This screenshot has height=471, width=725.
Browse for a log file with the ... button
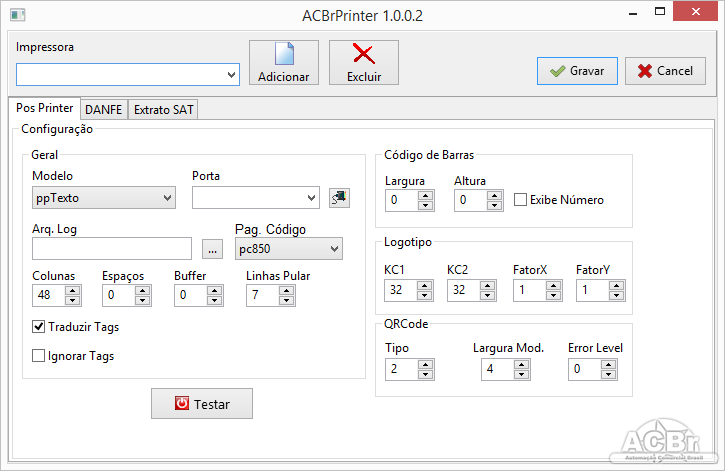[x=212, y=249]
